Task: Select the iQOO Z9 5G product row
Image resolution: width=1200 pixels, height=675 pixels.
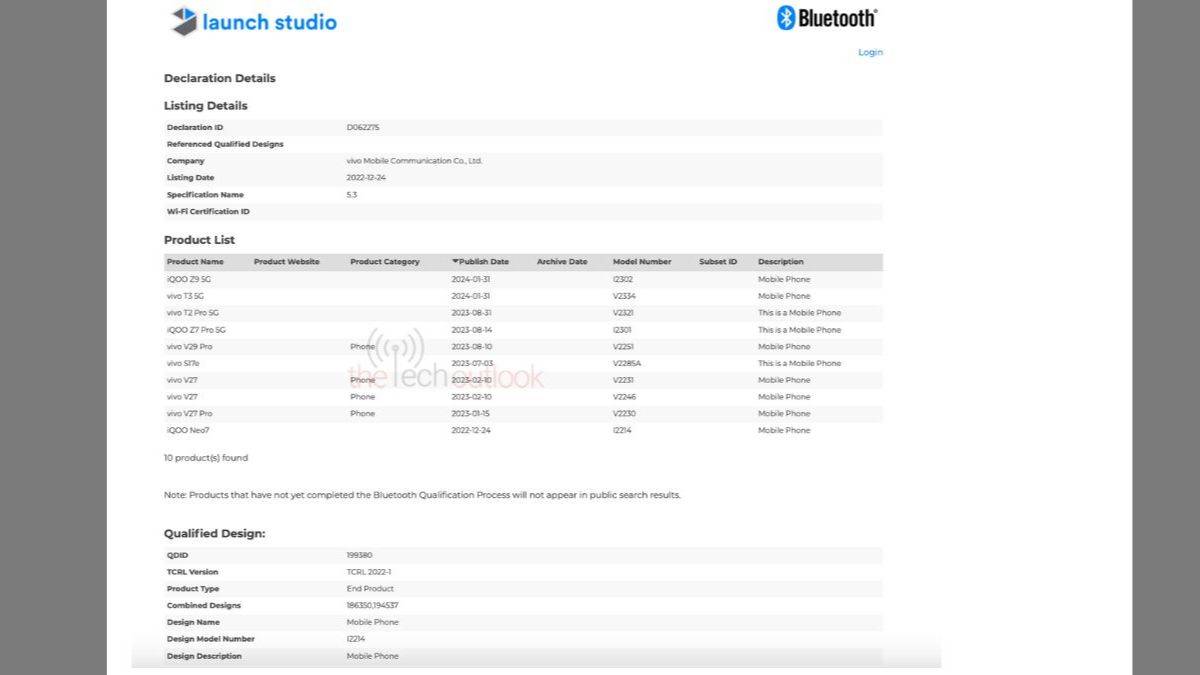Action: [190, 279]
